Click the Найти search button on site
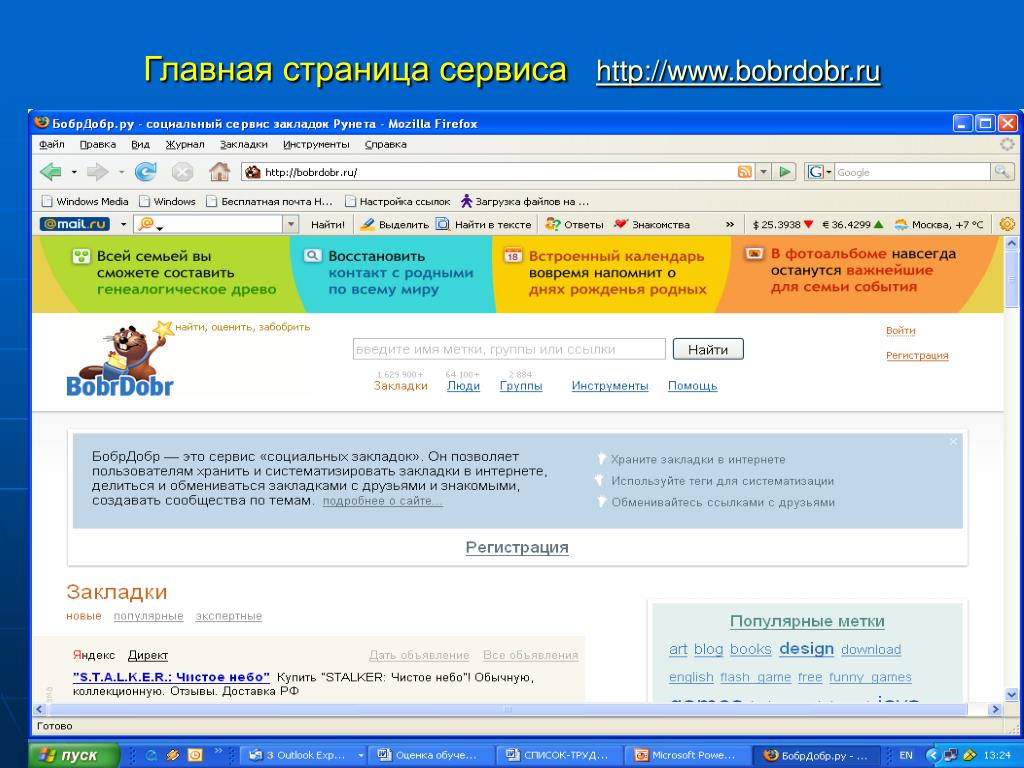Image resolution: width=1024 pixels, height=768 pixels. tap(708, 349)
